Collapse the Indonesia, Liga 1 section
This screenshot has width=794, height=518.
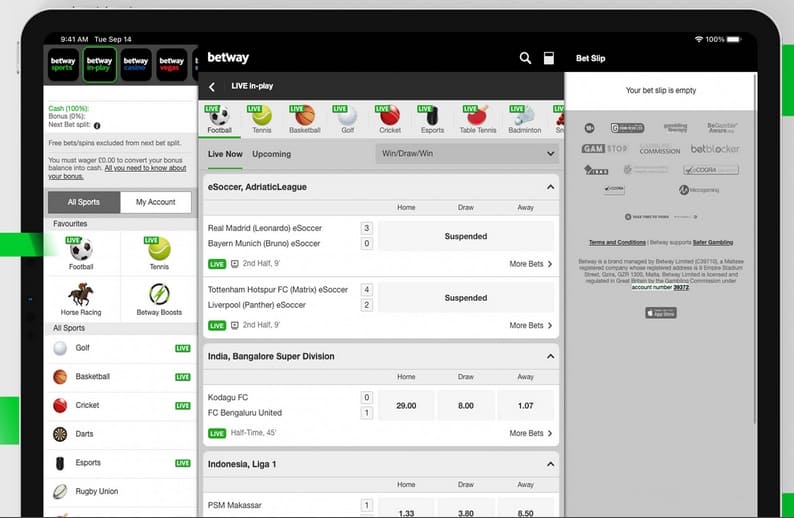point(550,464)
